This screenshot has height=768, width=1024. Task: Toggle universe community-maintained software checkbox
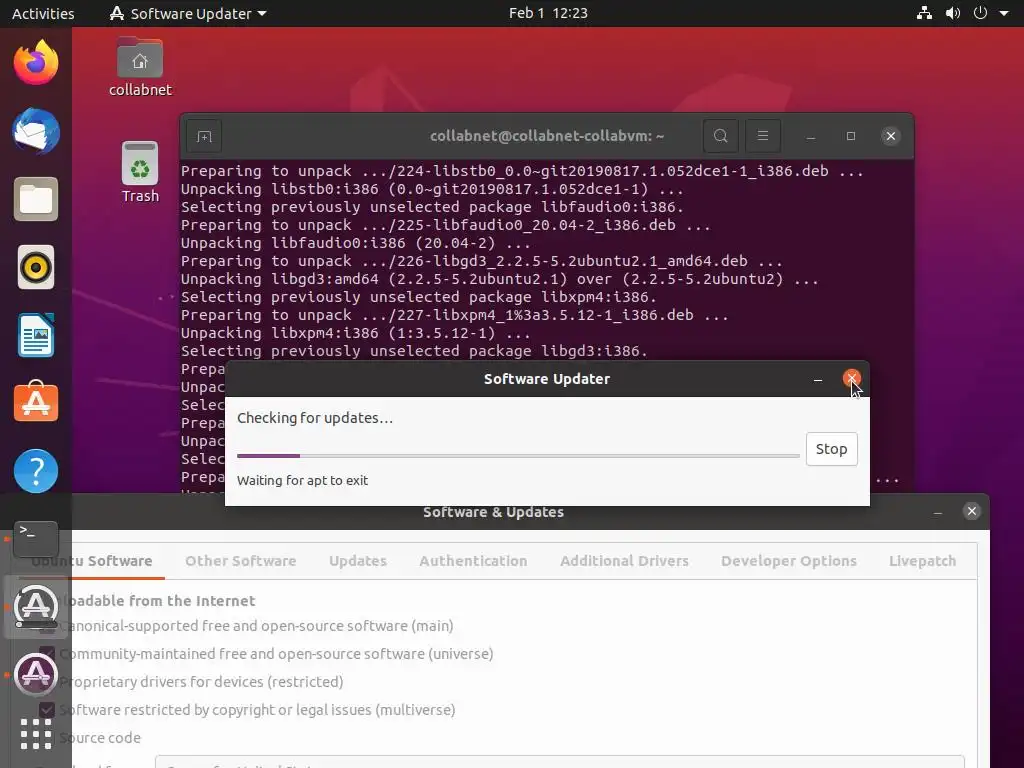click(47, 654)
